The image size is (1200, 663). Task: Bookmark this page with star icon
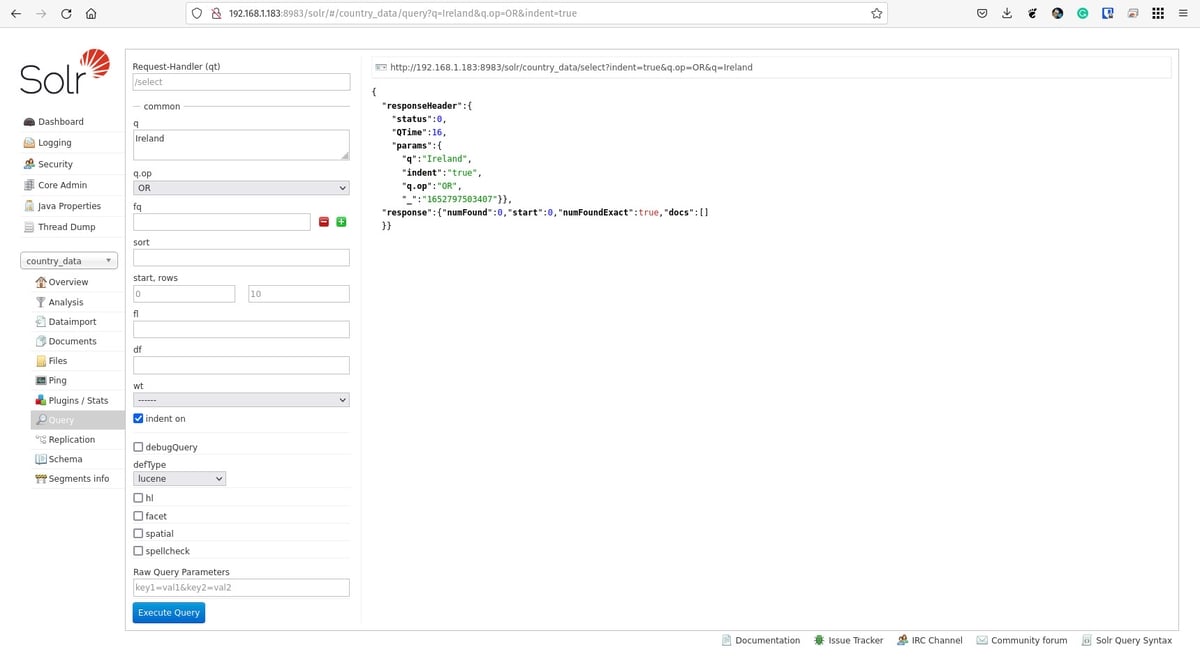[877, 13]
